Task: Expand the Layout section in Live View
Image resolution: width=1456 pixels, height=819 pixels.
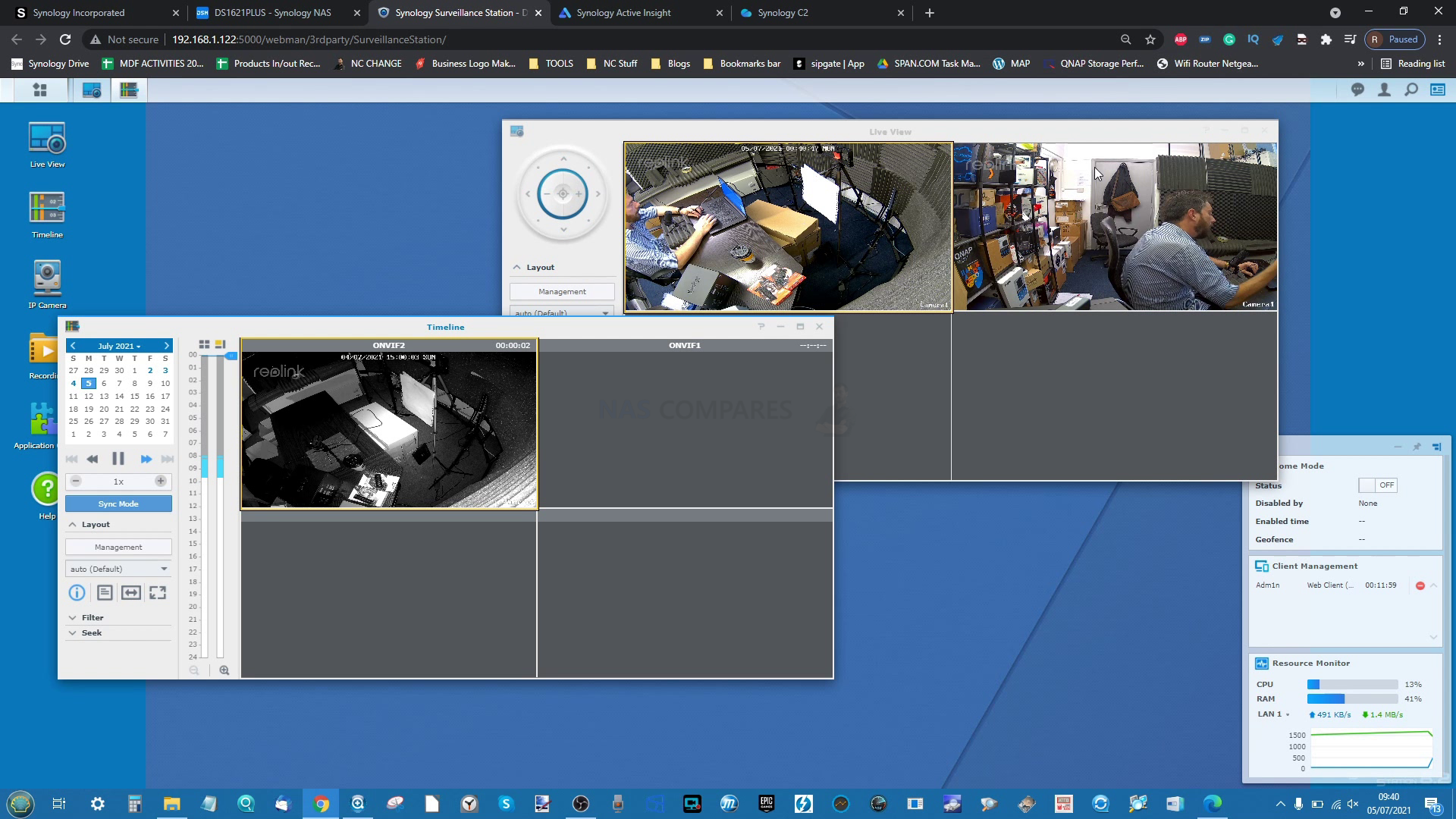Action: coord(518,266)
